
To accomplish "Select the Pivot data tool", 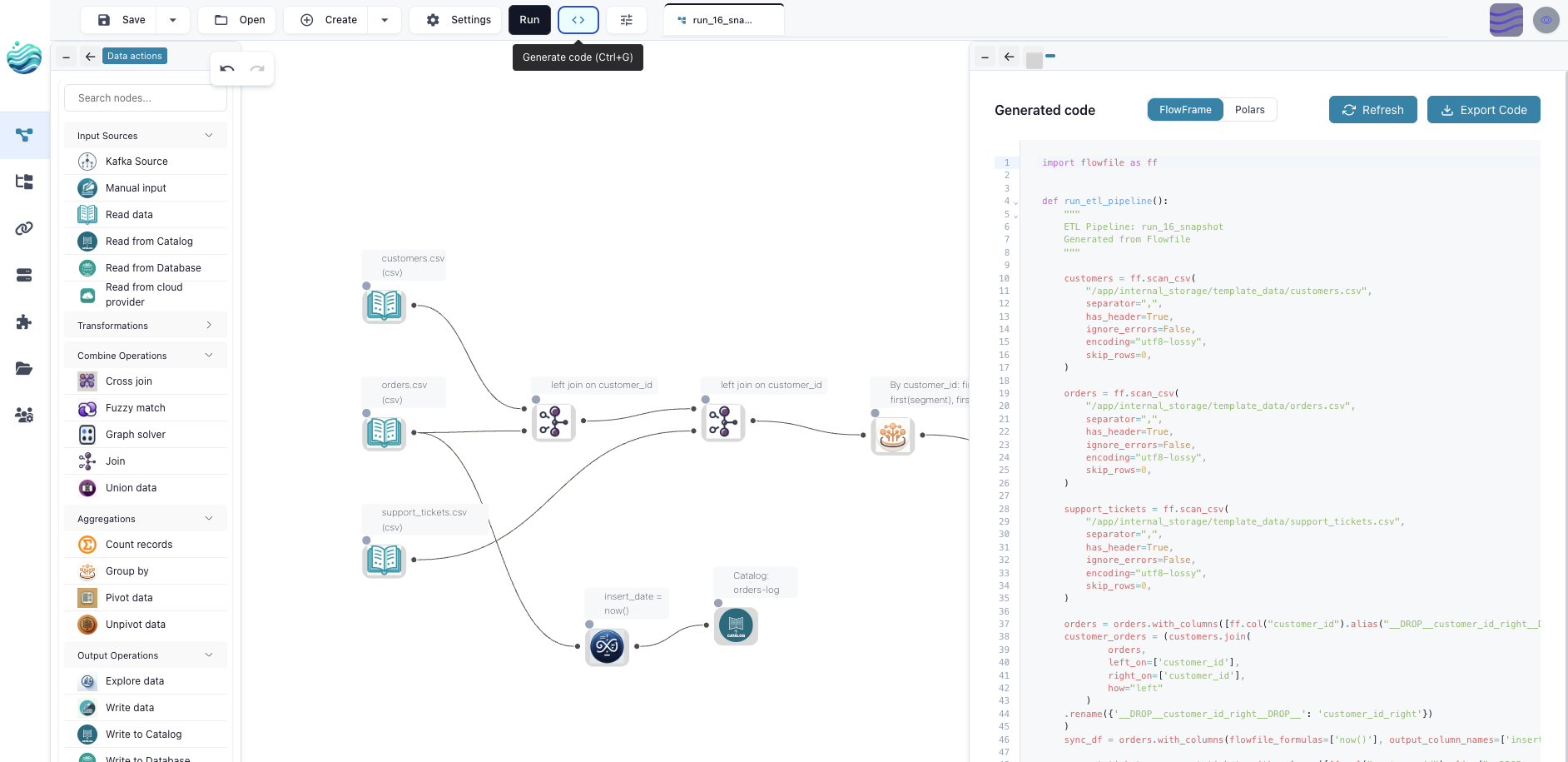I will coord(129,597).
